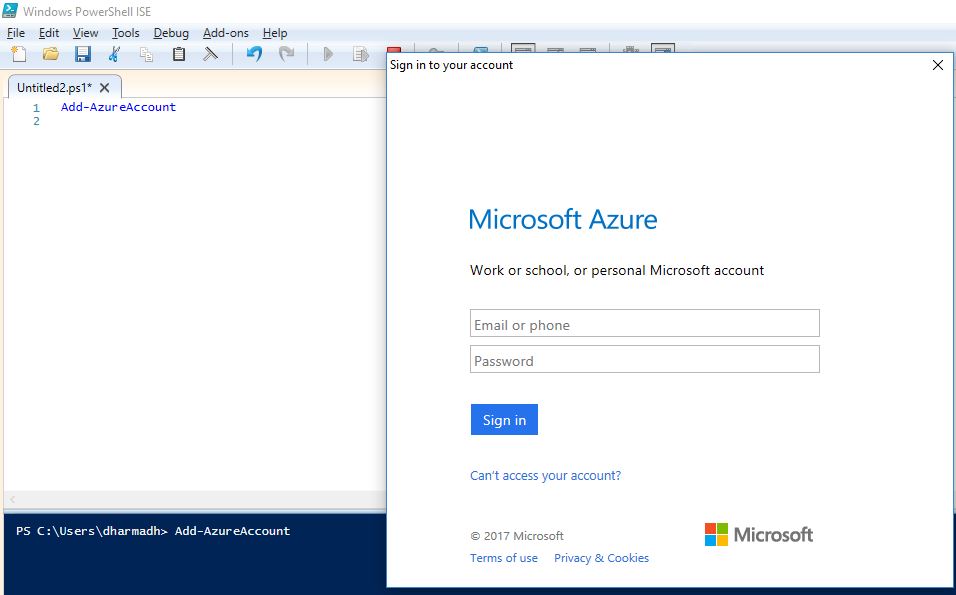Open the Tools menu
Image resolution: width=956 pixels, height=595 pixels.
[126, 33]
